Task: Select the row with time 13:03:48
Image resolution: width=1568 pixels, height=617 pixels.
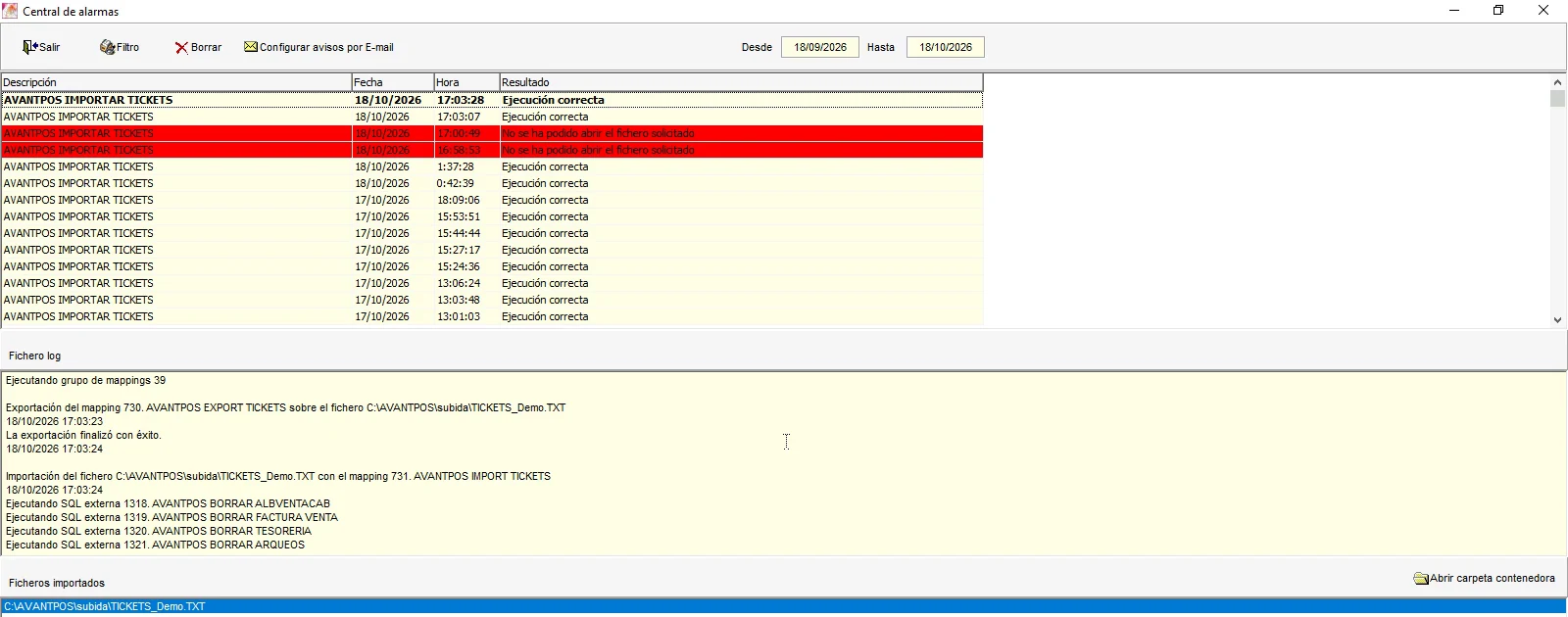Action: click(x=492, y=300)
